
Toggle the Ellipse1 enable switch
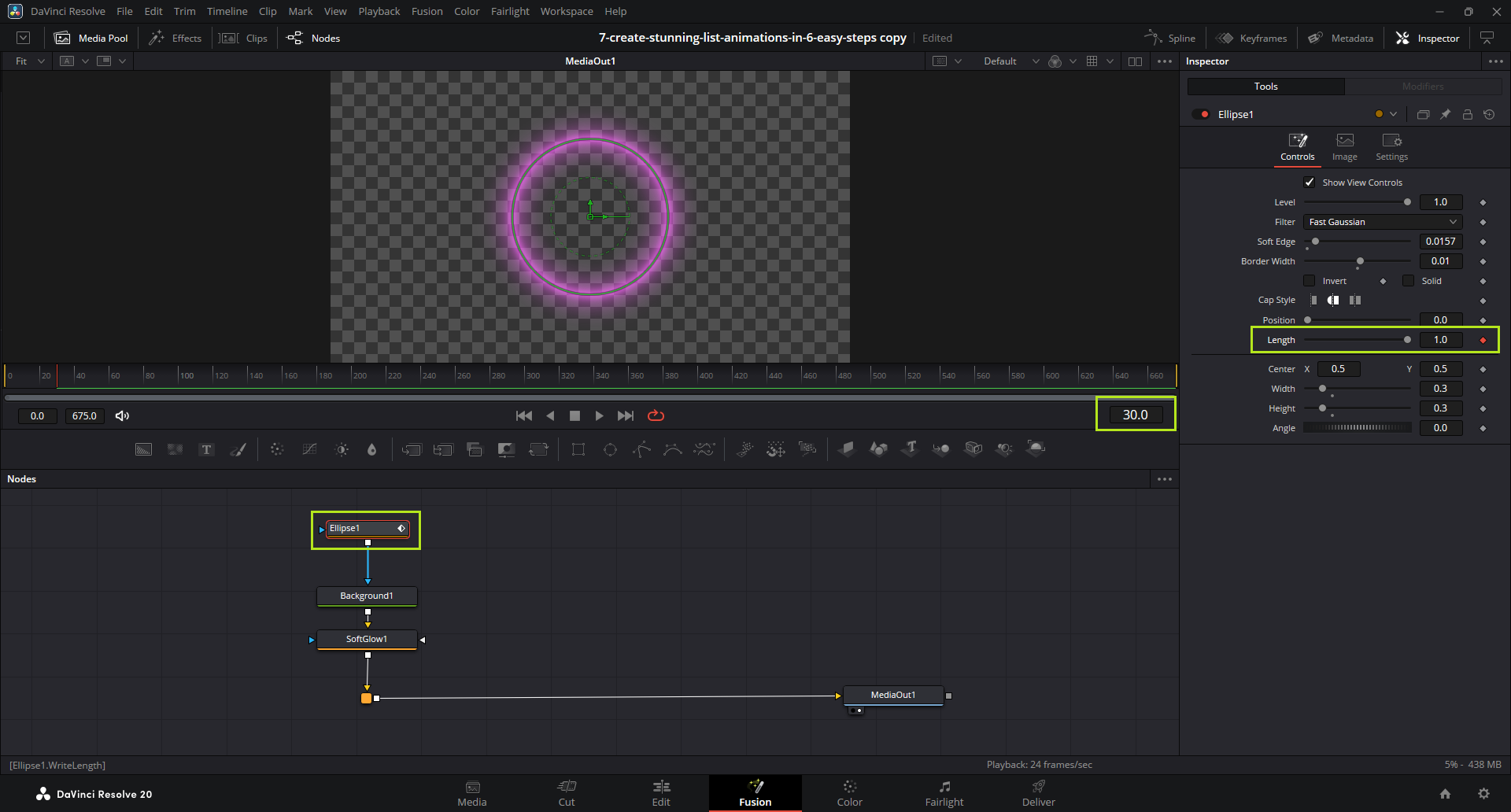point(1201,114)
